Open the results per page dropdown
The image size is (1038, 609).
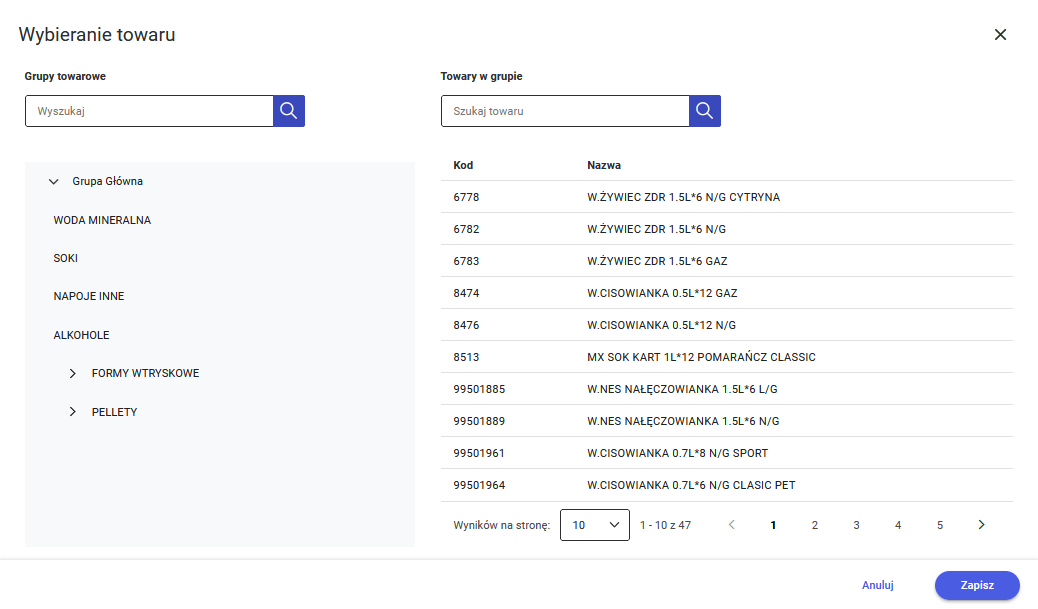(595, 525)
